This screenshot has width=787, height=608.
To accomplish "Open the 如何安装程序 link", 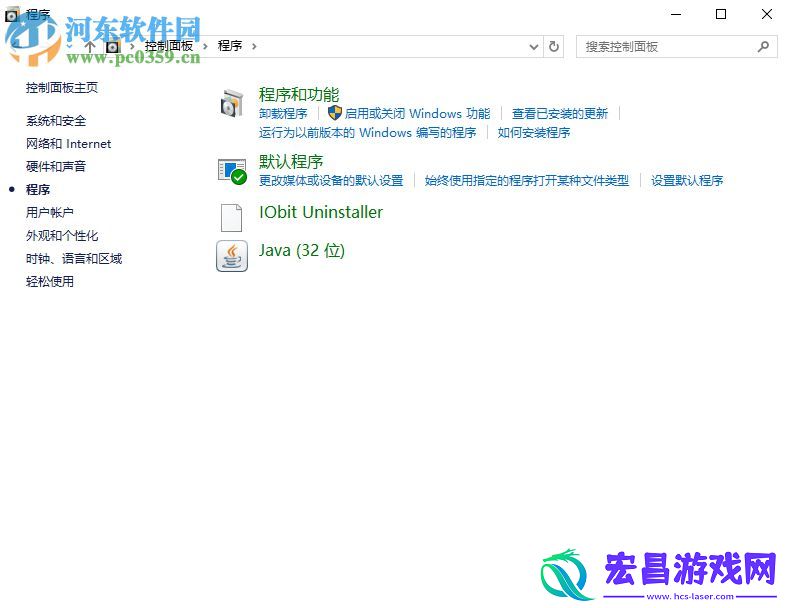I will pyautogui.click(x=534, y=133).
